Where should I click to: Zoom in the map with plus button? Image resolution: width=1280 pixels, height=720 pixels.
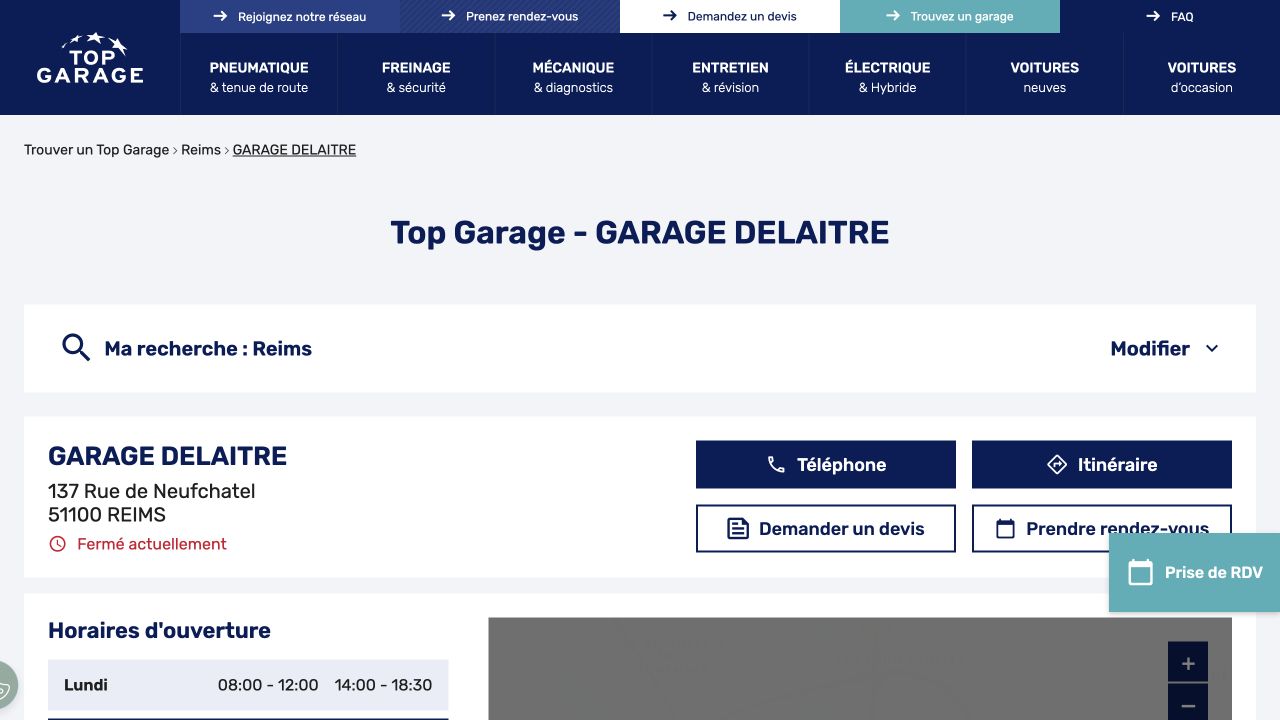tap(1188, 663)
